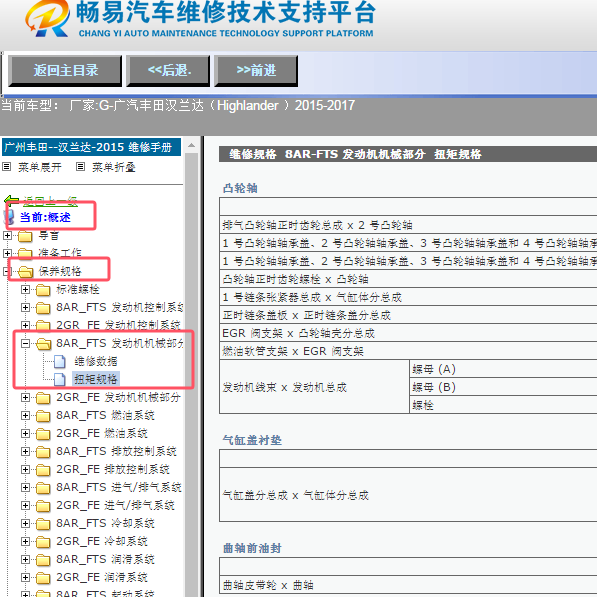Expand 2GR_FE 进气/排气系统 node

point(25,506)
